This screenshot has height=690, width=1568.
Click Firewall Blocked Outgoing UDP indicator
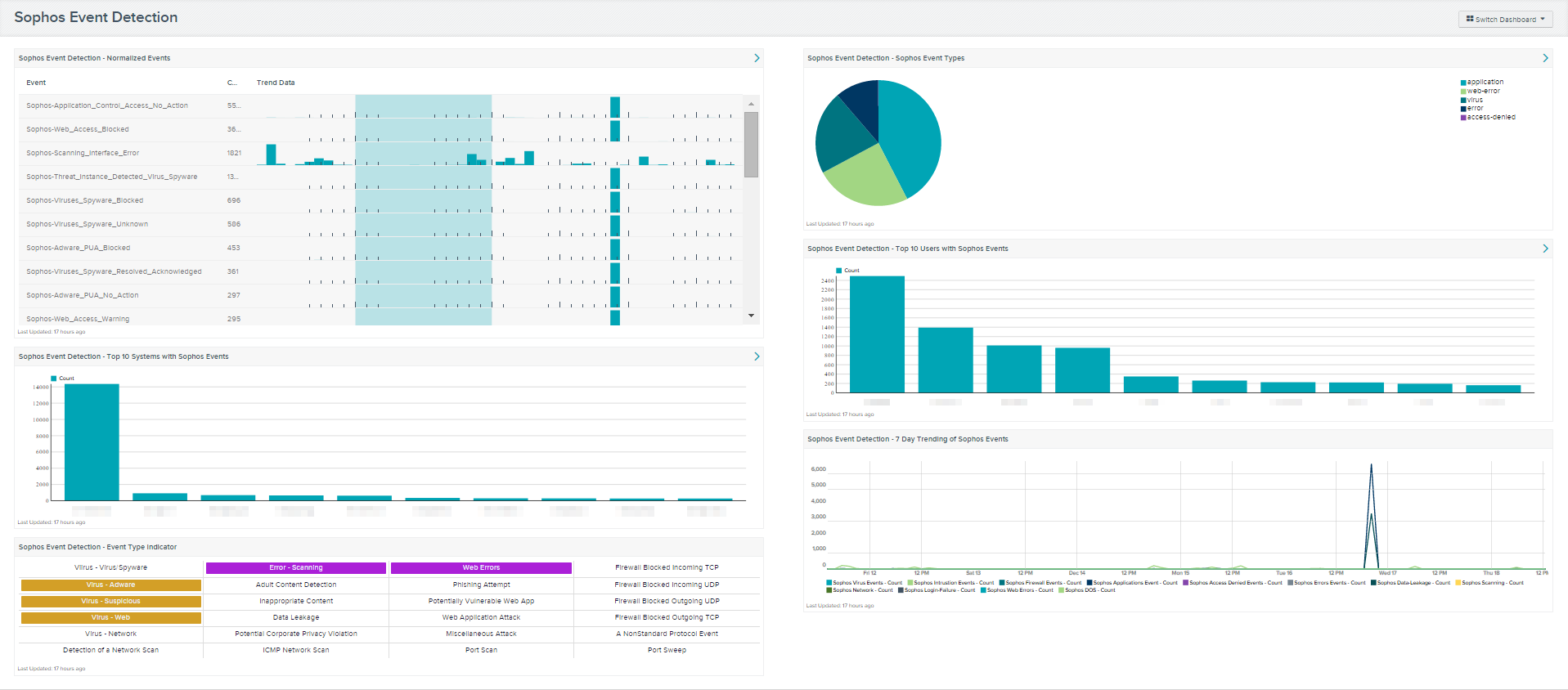coord(667,601)
